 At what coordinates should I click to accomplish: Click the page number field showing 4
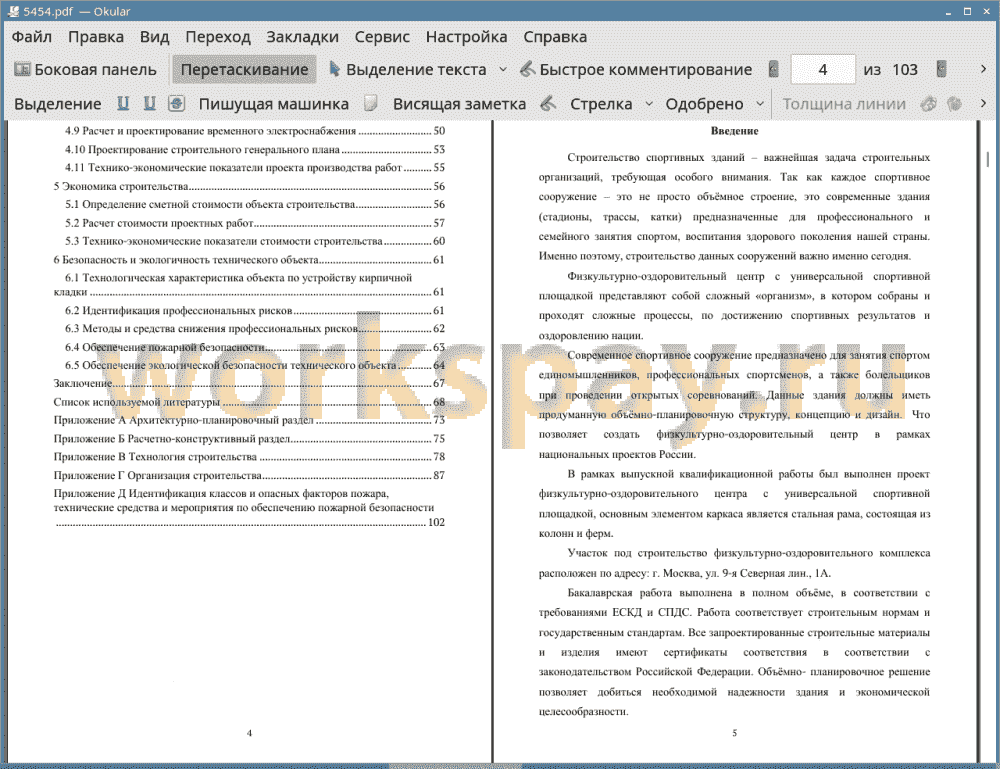click(x=823, y=70)
